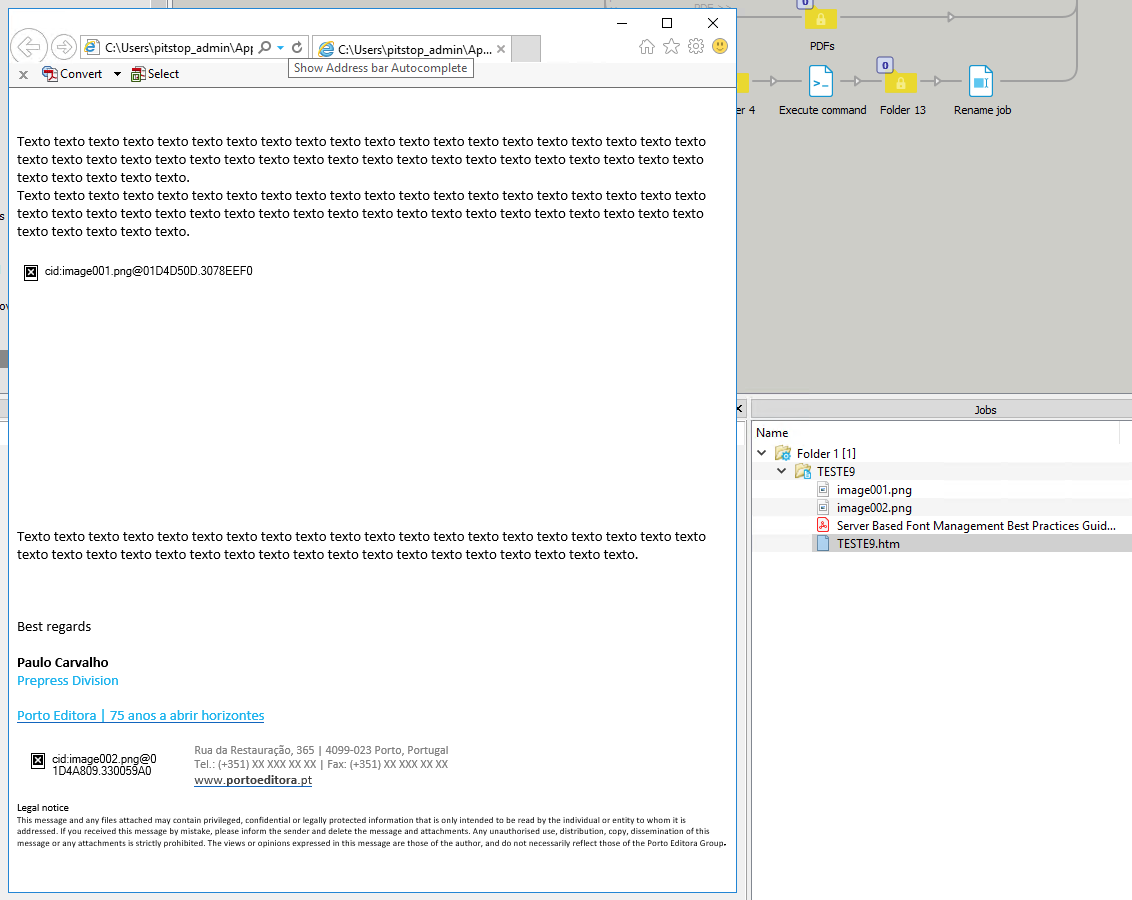Open the Home page via the house icon
The height and width of the screenshot is (900, 1132).
click(x=647, y=46)
